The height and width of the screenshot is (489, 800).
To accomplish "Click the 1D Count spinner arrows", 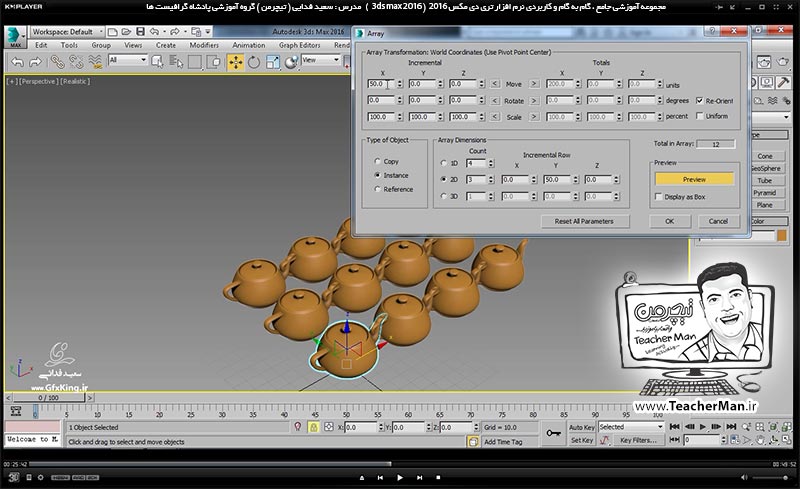I will 491,163.
